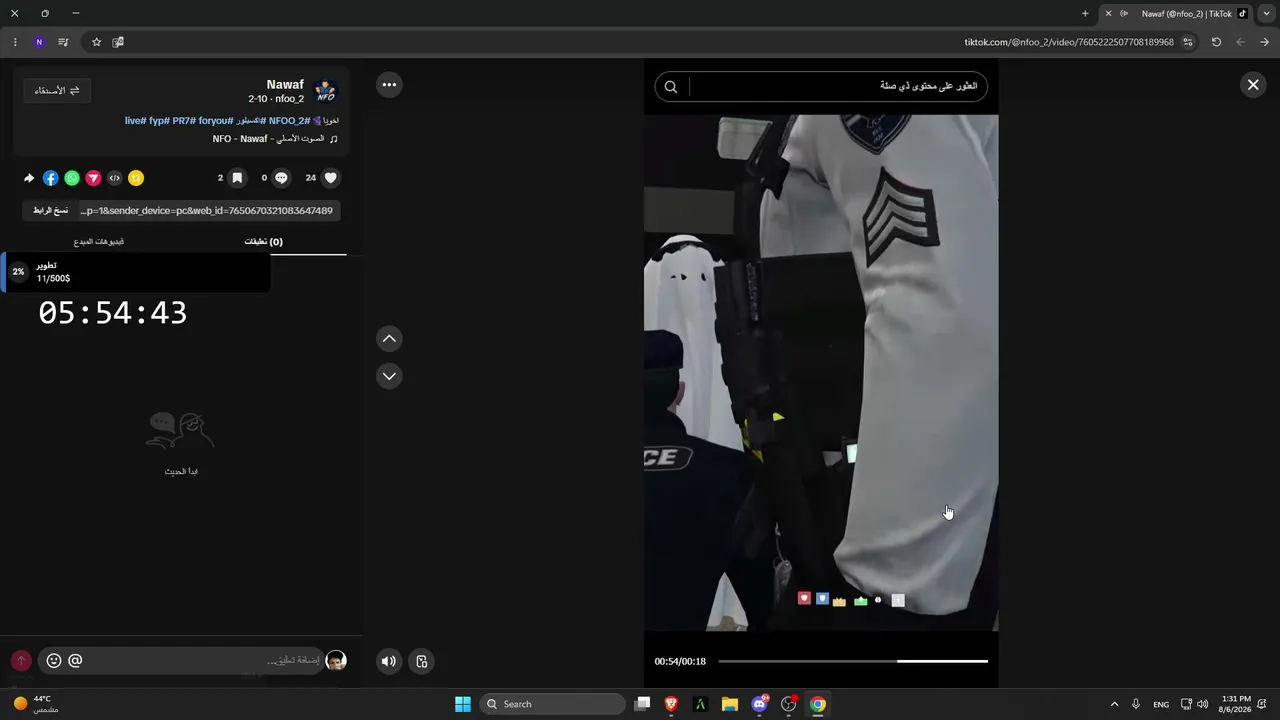The width and height of the screenshot is (1280, 720).
Task: Bookmark the video to favorites
Action: pyautogui.click(x=237, y=178)
